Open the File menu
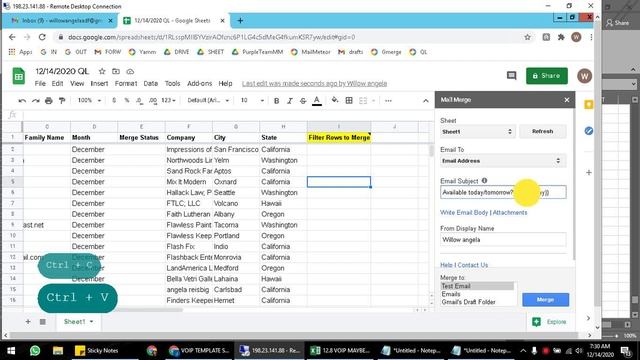The height and width of the screenshot is (360, 640). click(x=40, y=83)
